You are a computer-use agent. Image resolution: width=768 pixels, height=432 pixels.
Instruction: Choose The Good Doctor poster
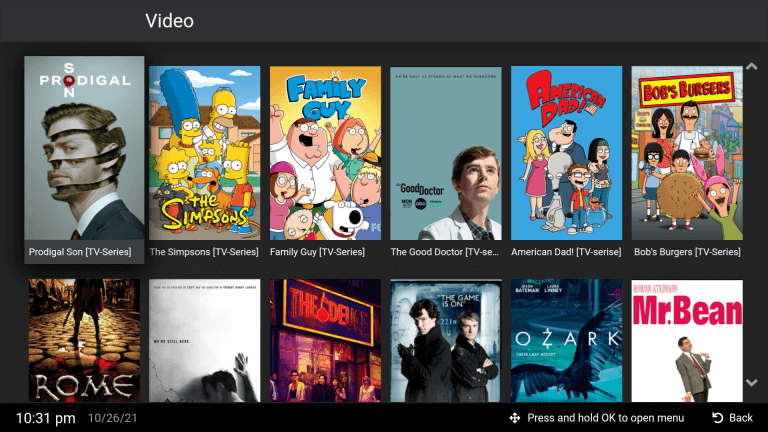pos(446,152)
